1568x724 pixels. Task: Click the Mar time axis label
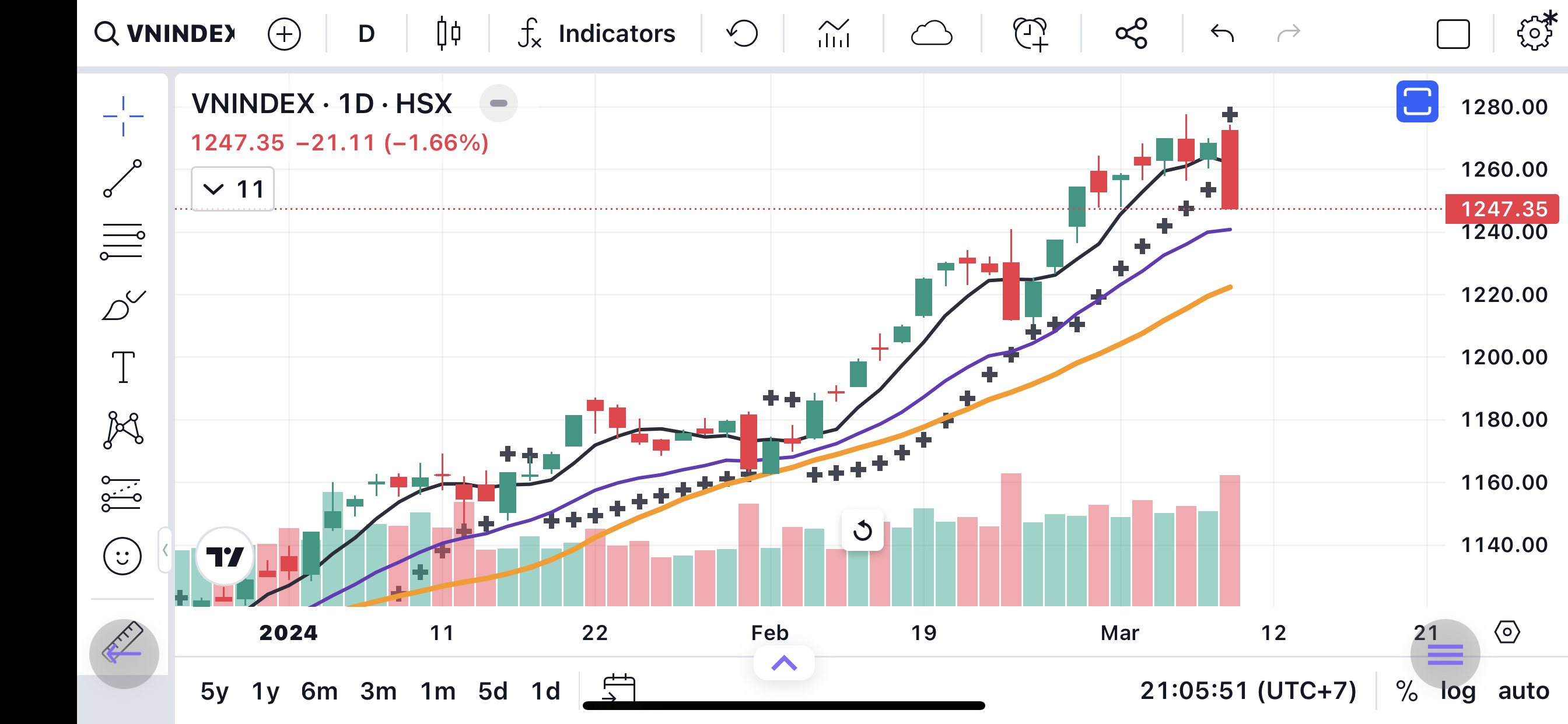pyautogui.click(x=1119, y=632)
